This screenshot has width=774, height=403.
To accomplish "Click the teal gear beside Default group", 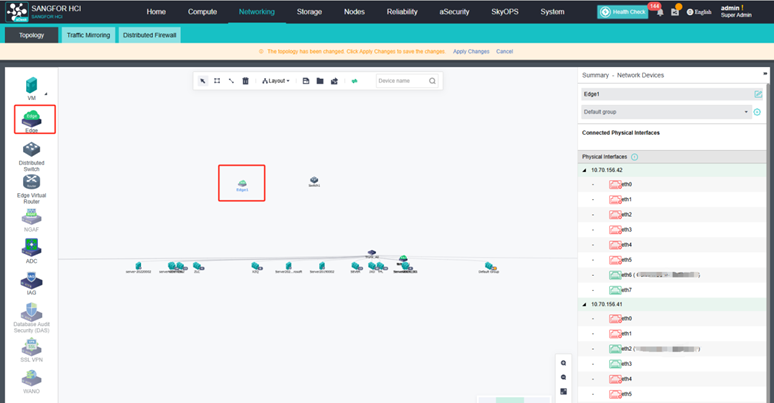I will click(757, 112).
